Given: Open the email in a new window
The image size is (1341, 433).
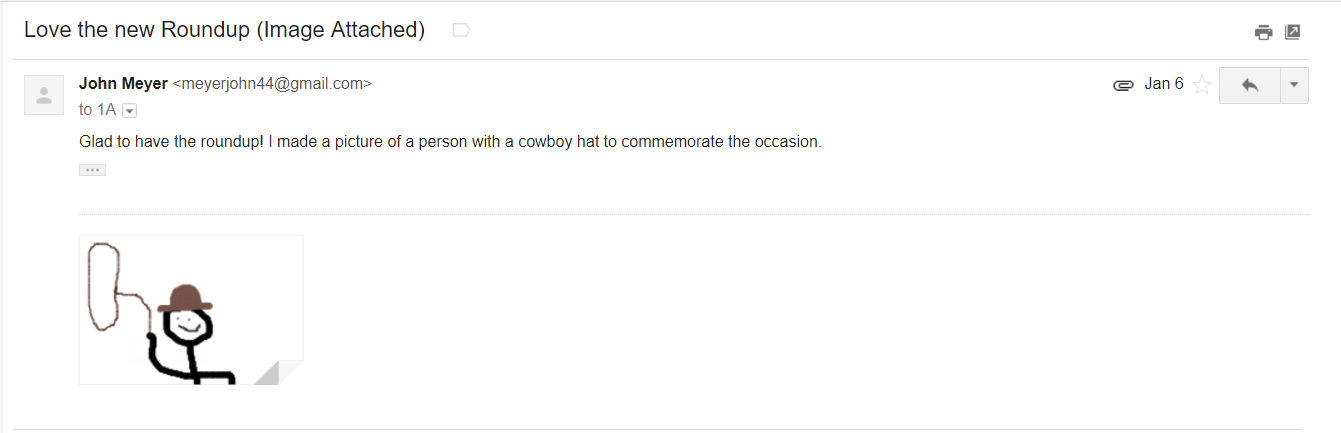Looking at the screenshot, I should 1292,32.
